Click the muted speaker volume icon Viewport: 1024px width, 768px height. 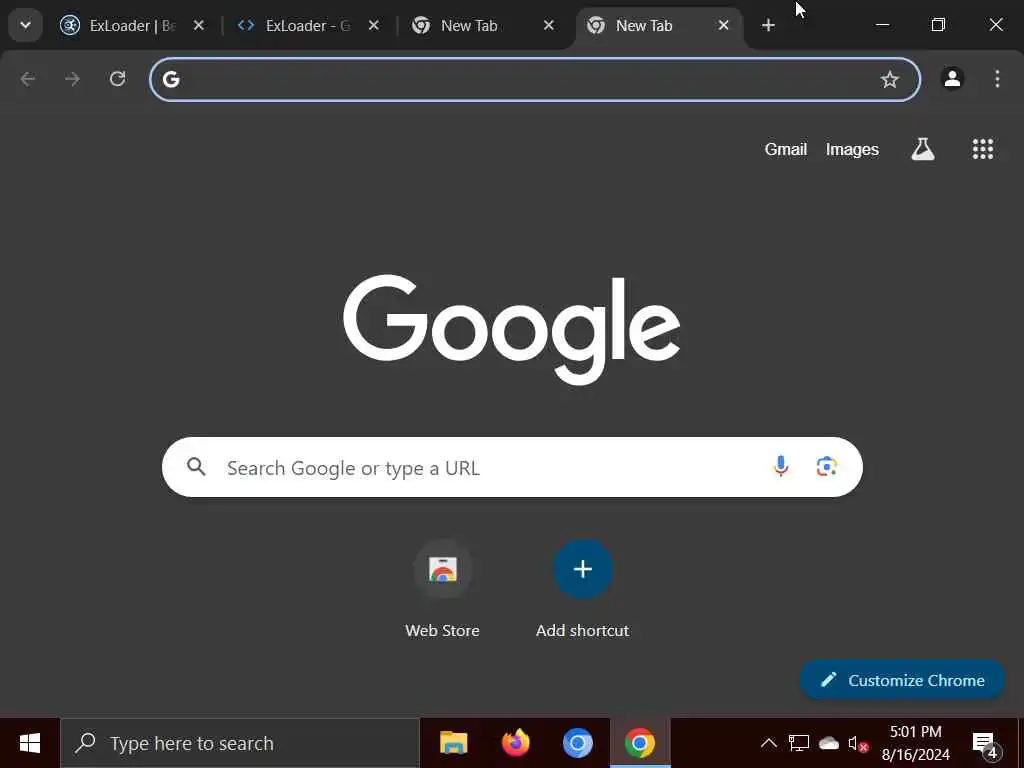coord(857,743)
